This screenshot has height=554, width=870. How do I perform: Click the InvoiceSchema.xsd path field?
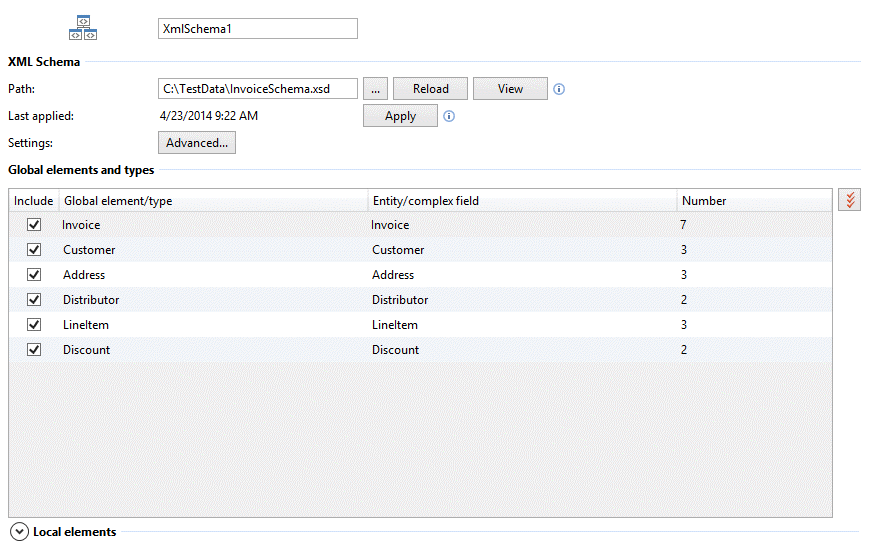257,89
